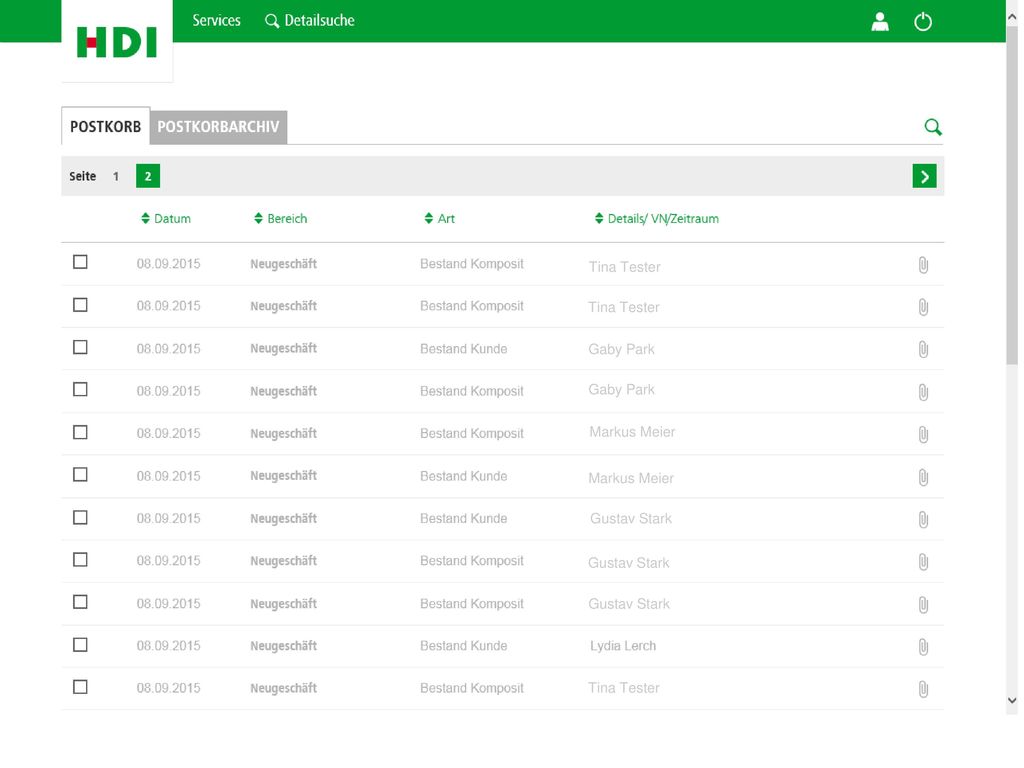Sort the list by Art
The image size is (1024, 768).
click(x=440, y=219)
